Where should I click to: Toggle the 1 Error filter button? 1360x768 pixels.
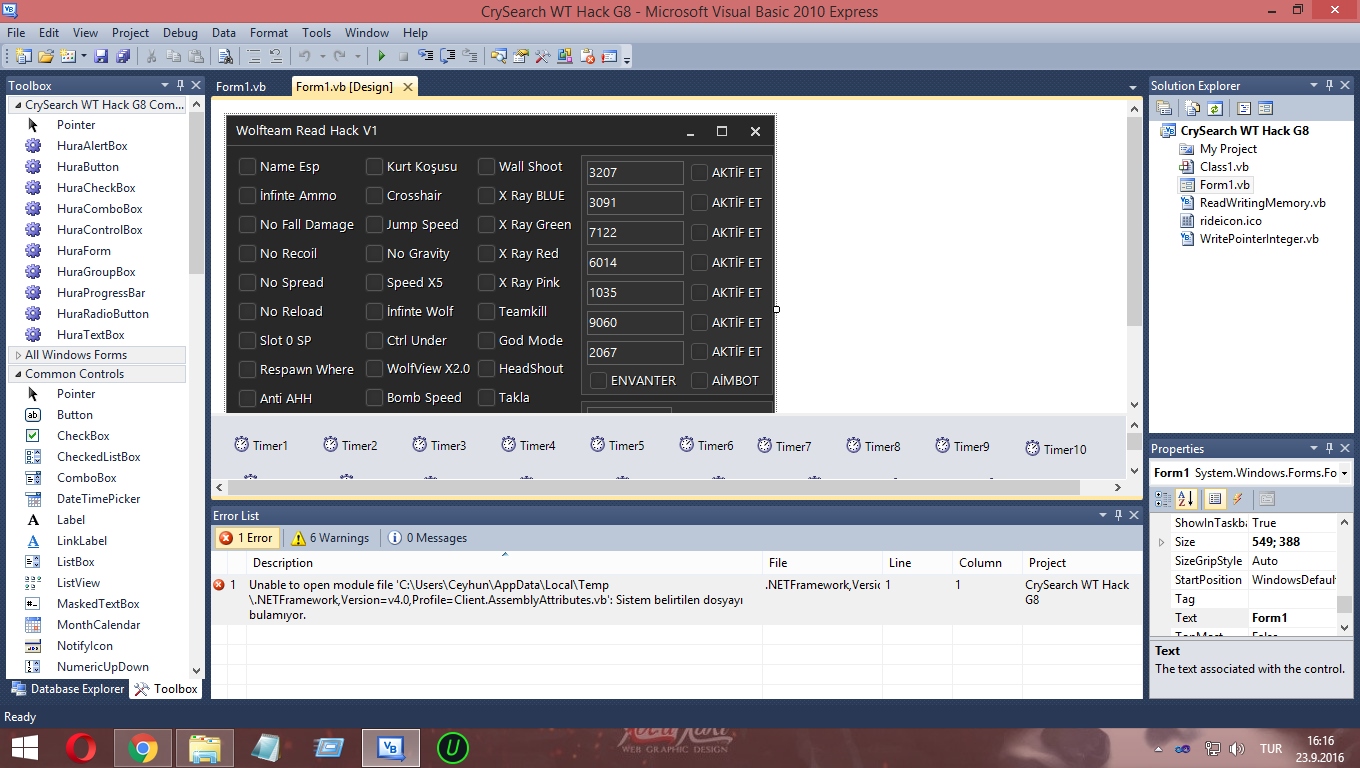(245, 538)
